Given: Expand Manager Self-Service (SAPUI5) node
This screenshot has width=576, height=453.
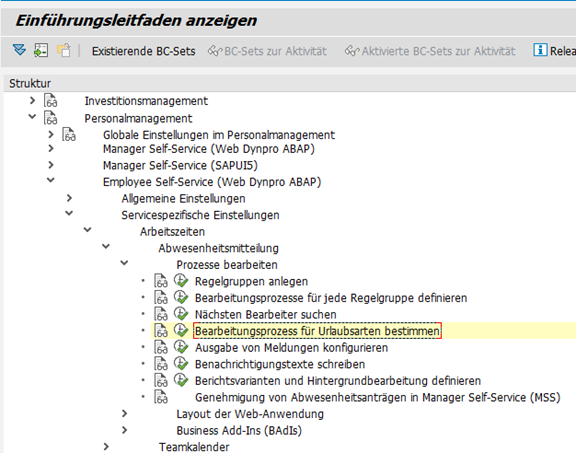Looking at the screenshot, I should [51, 165].
